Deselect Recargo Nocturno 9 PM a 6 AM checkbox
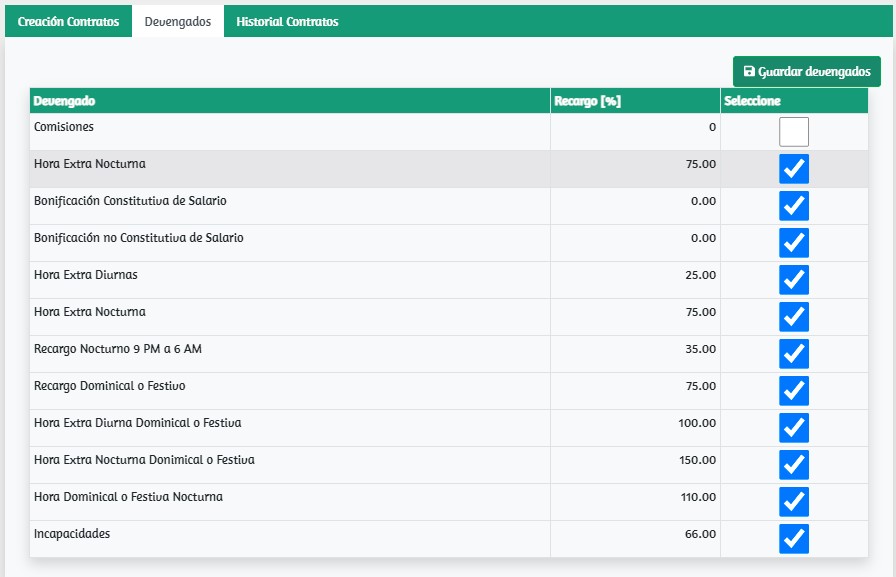 [x=794, y=354]
